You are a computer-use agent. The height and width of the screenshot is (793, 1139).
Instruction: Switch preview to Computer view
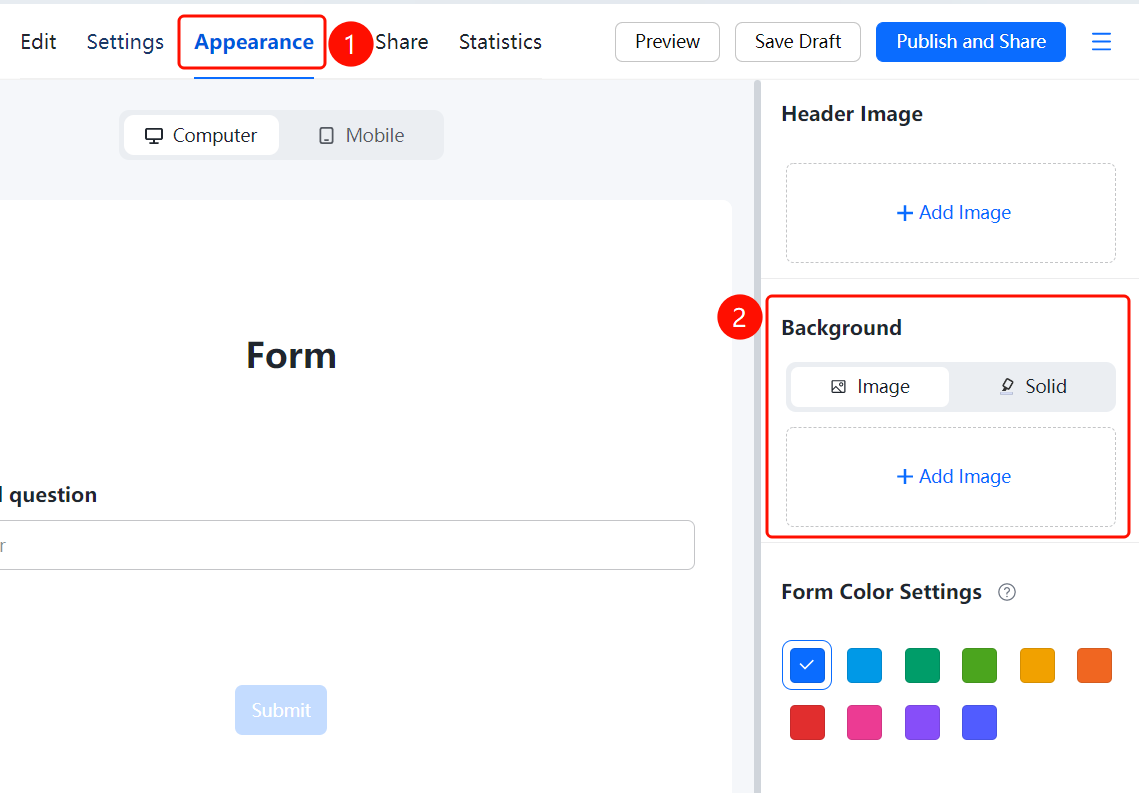point(201,135)
